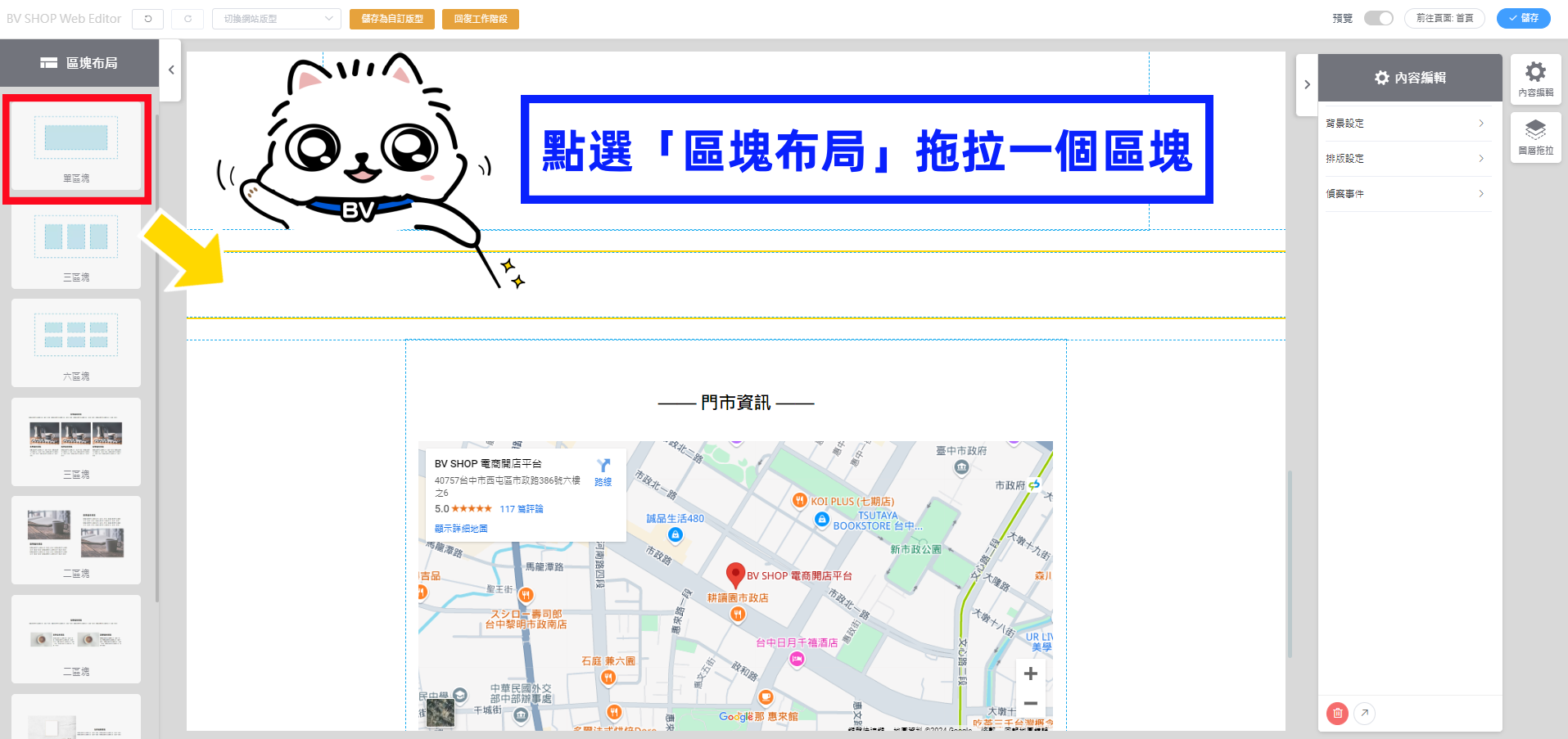Click the red trash delete icon
1568x739 pixels.
pos(1337,714)
